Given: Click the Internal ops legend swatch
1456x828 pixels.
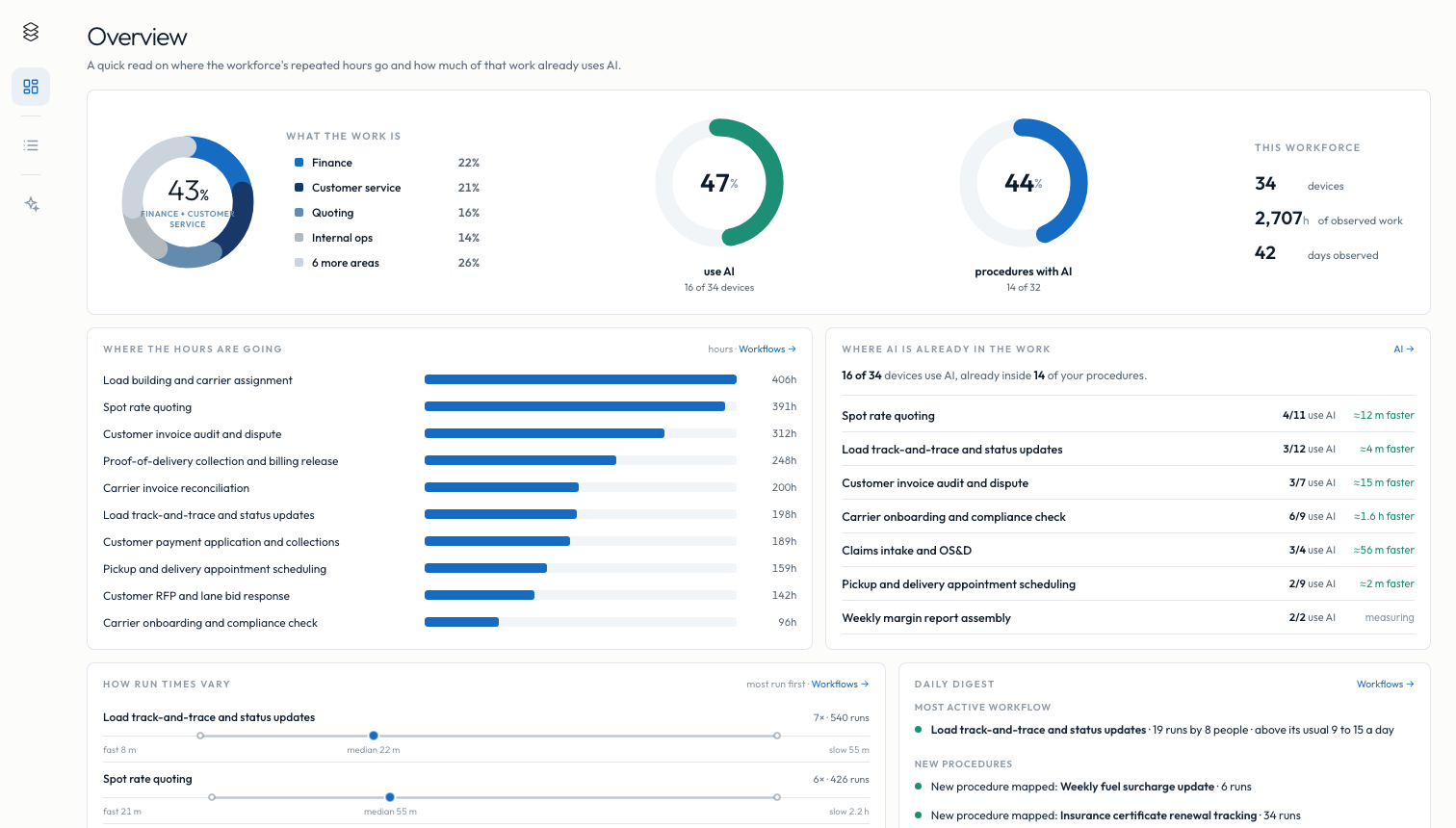Looking at the screenshot, I should (x=299, y=238).
